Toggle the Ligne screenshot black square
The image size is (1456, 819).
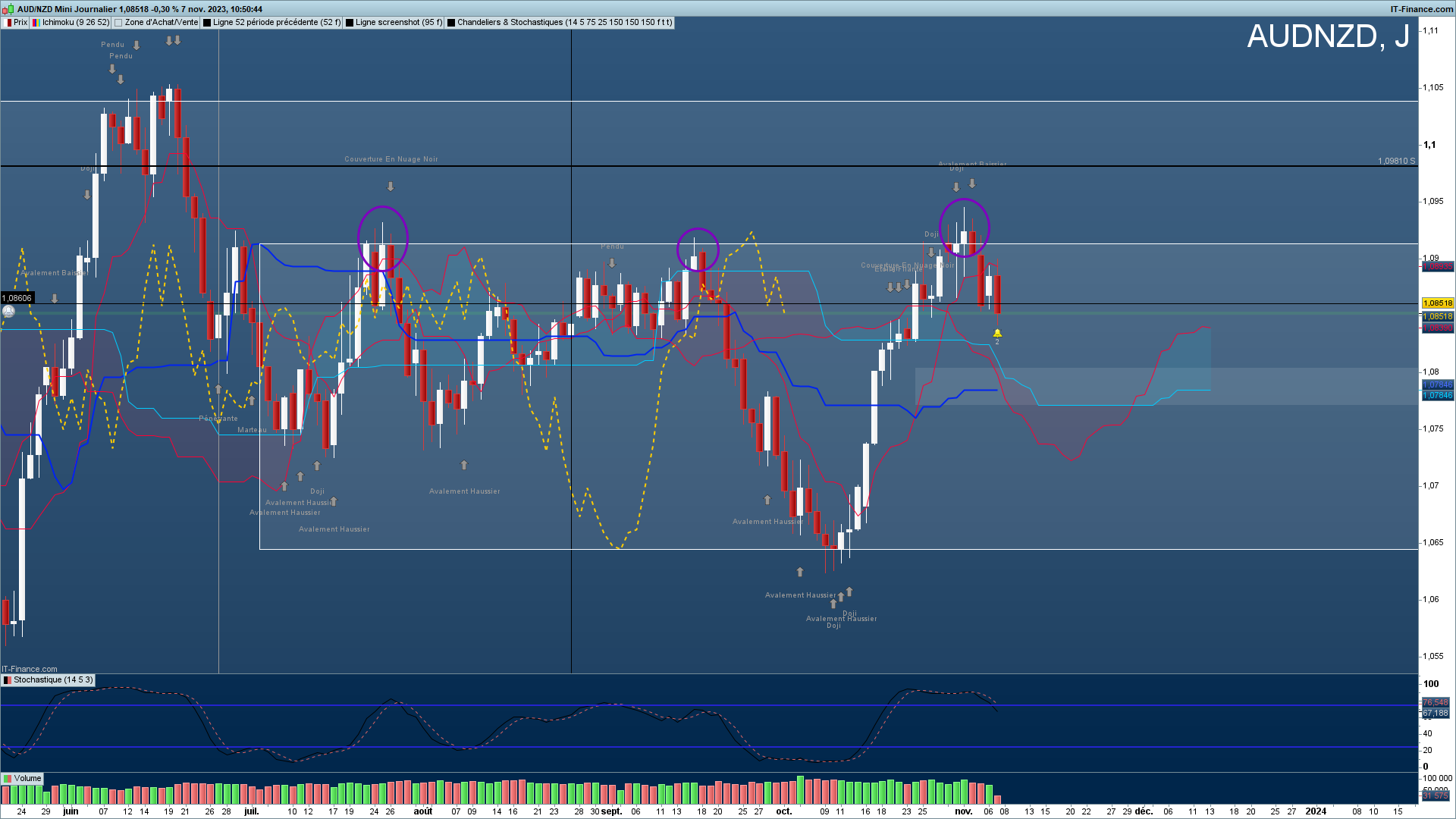pyautogui.click(x=350, y=23)
